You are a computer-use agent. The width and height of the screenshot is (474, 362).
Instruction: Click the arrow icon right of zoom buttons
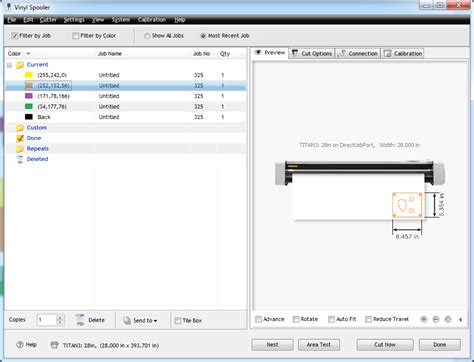pyautogui.click(x=461, y=319)
